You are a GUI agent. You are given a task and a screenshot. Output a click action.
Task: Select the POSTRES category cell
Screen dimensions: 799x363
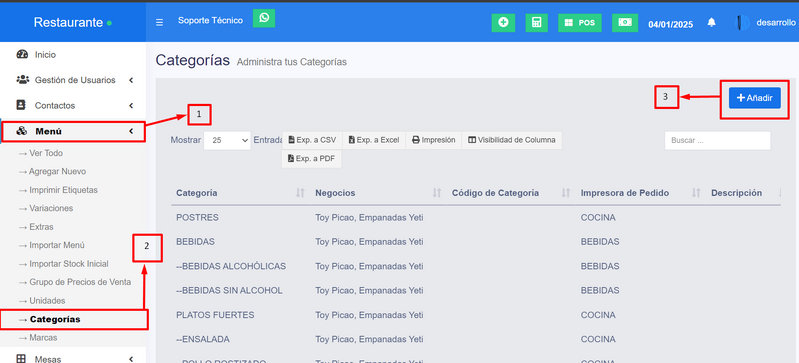(197, 218)
